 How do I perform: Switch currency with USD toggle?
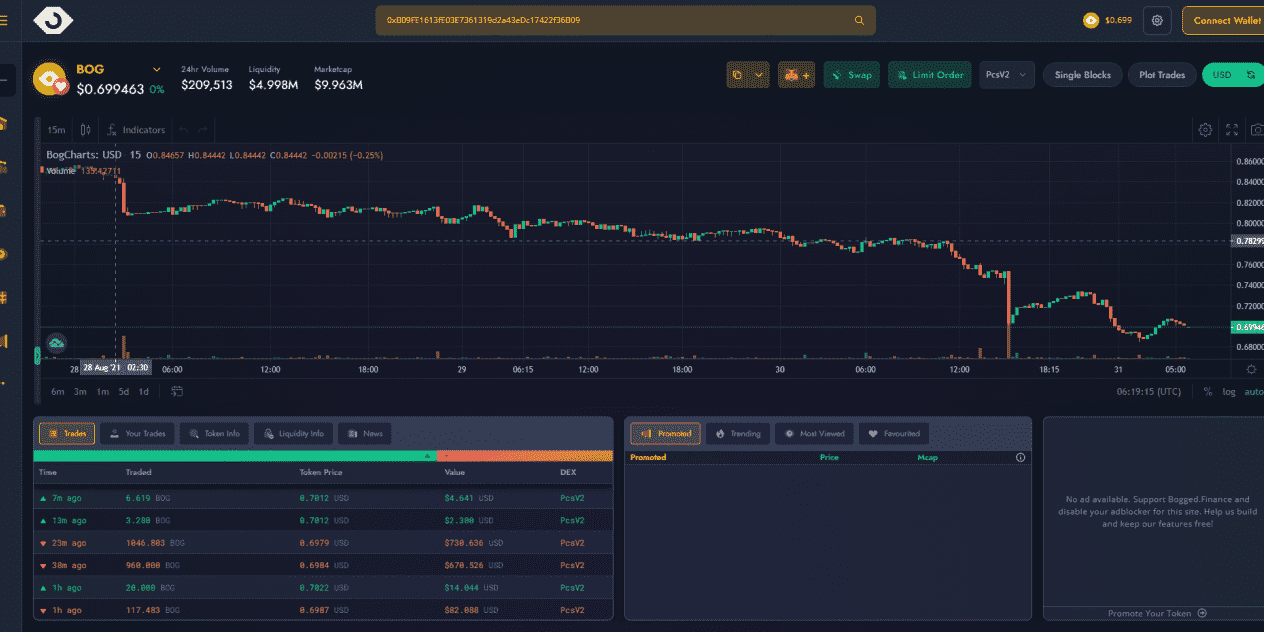(x=1232, y=75)
